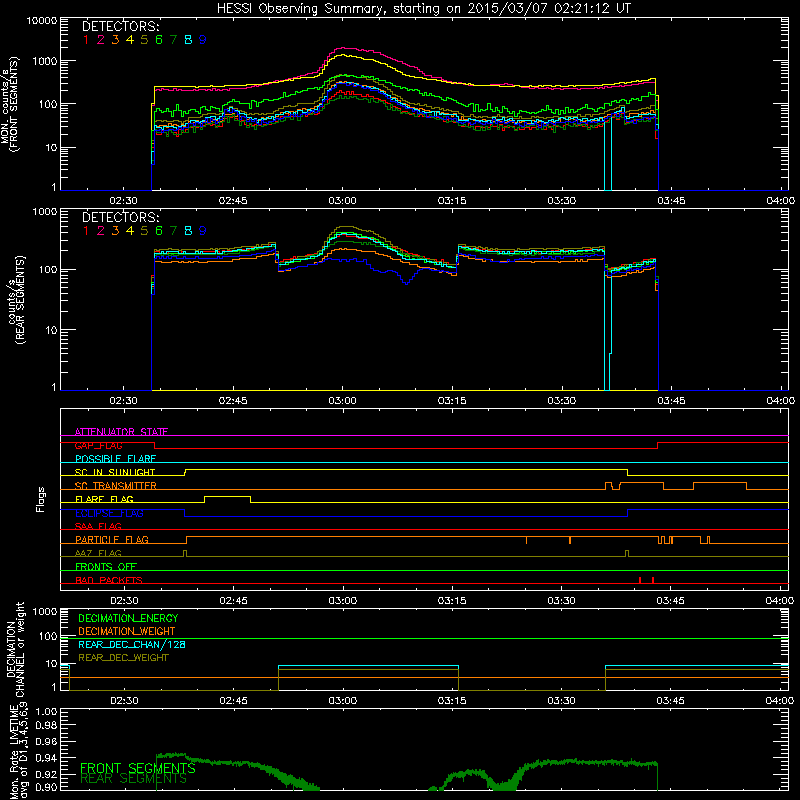Viewport: 800px width, 800px height.
Task: Click the 03:30 time label under the Flags plot
Action: click(x=561, y=601)
